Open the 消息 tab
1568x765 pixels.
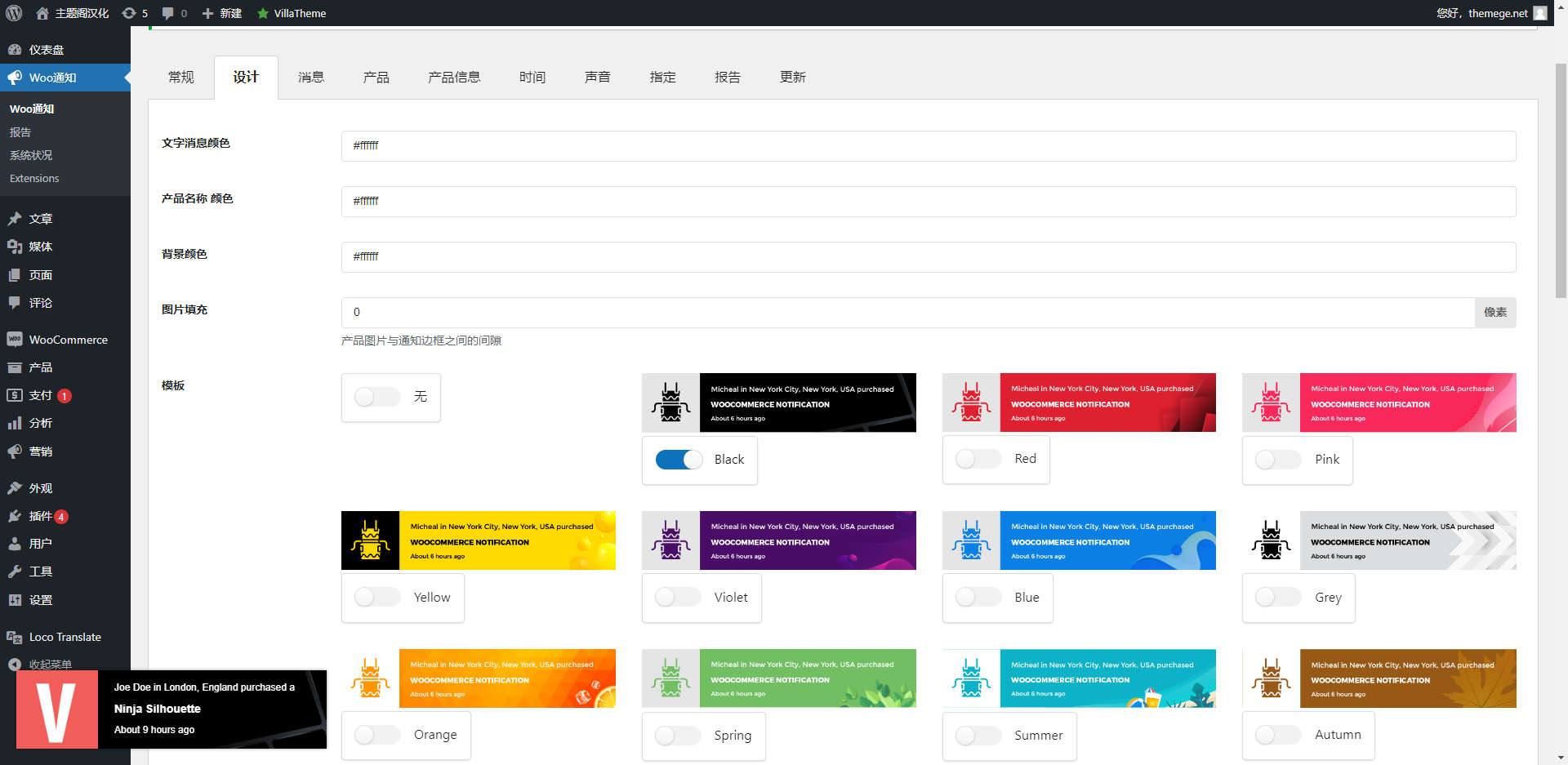coord(311,78)
